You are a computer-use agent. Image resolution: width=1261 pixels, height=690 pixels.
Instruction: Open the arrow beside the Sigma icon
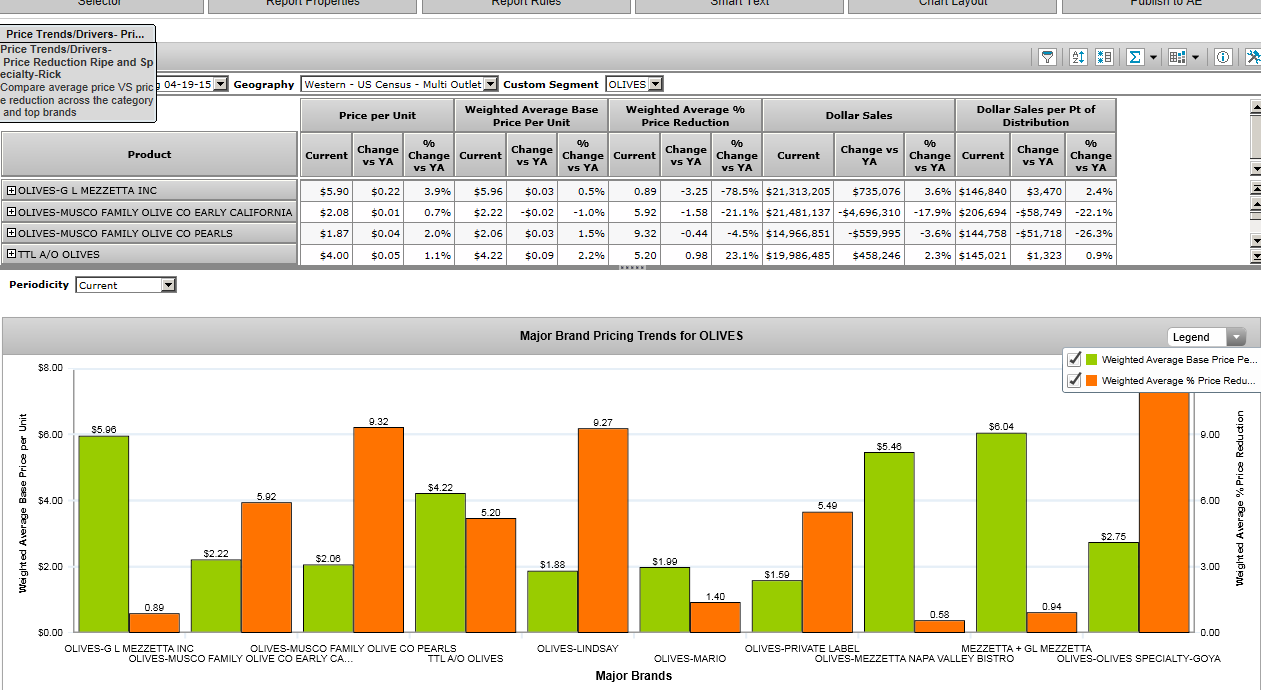pos(1154,57)
